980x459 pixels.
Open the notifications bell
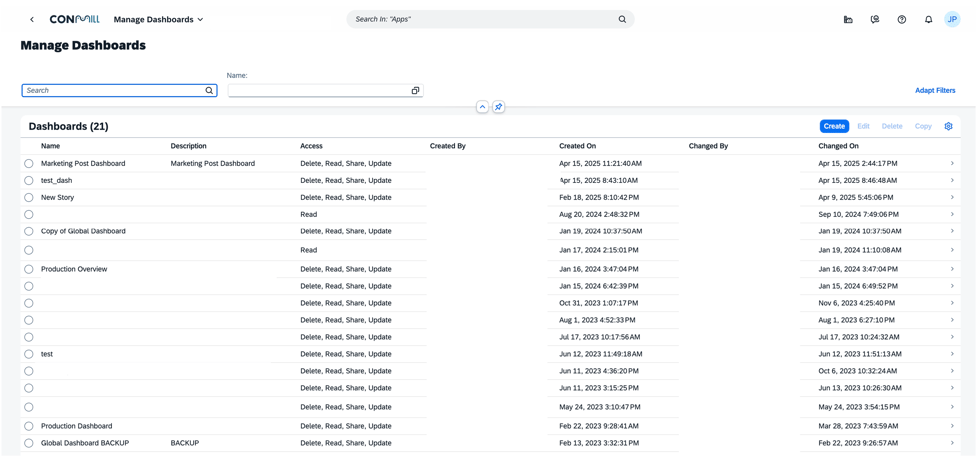pos(928,19)
